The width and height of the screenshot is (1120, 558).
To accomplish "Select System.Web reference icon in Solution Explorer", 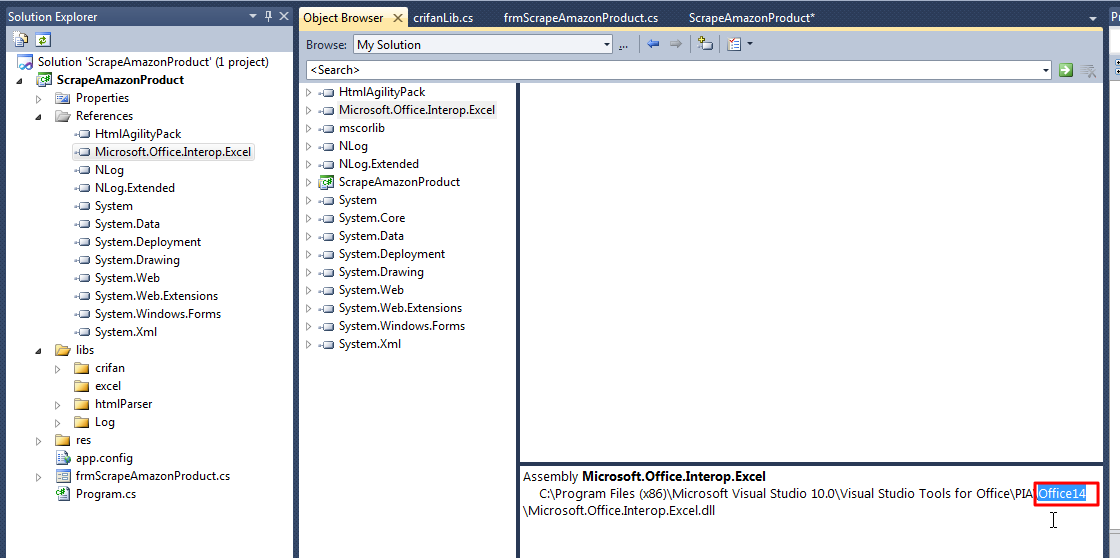I will point(82,278).
